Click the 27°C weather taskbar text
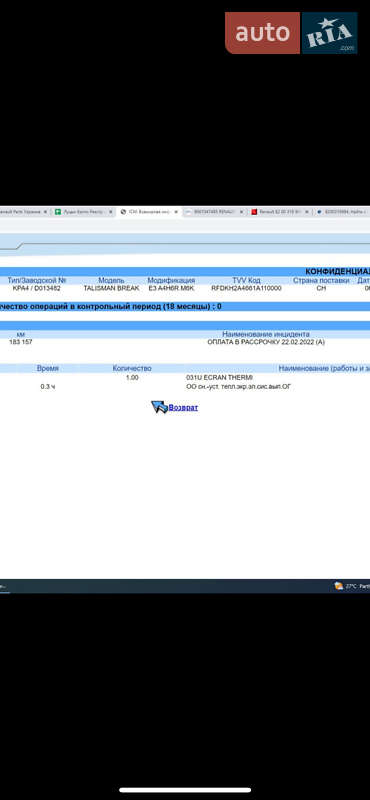Viewport: 370px width, 800px height. pyautogui.click(x=357, y=586)
